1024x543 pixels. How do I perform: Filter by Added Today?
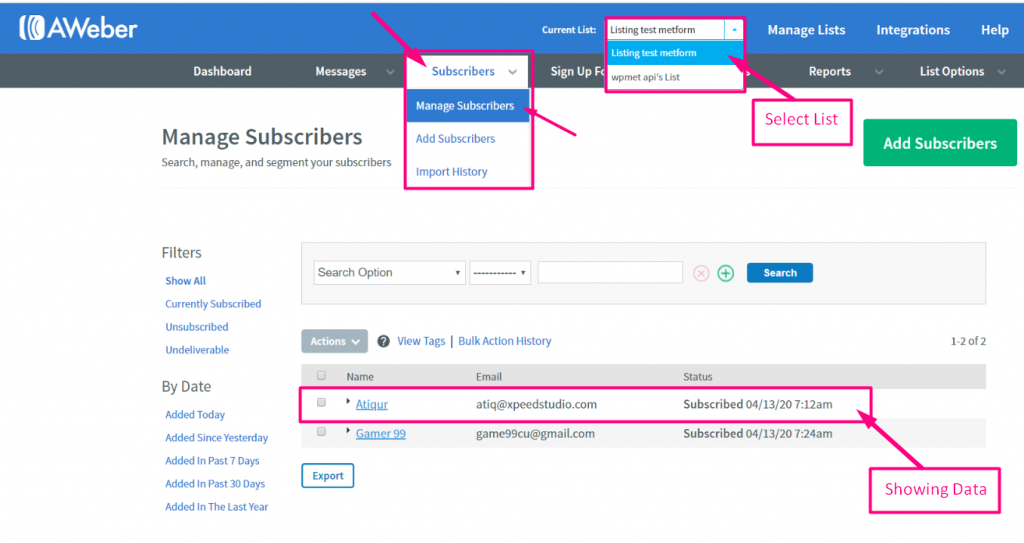195,415
